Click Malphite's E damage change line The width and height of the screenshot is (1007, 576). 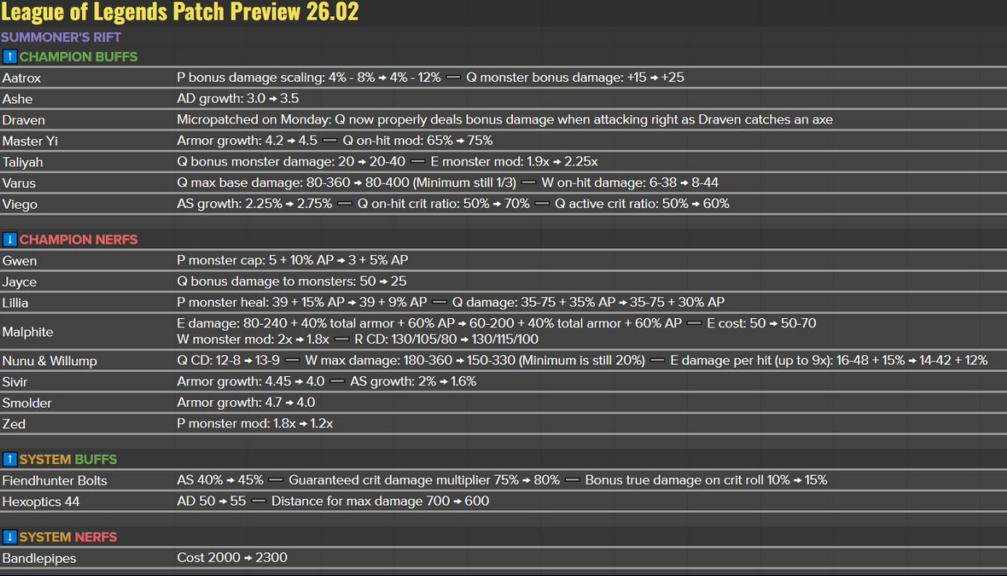coord(430,323)
